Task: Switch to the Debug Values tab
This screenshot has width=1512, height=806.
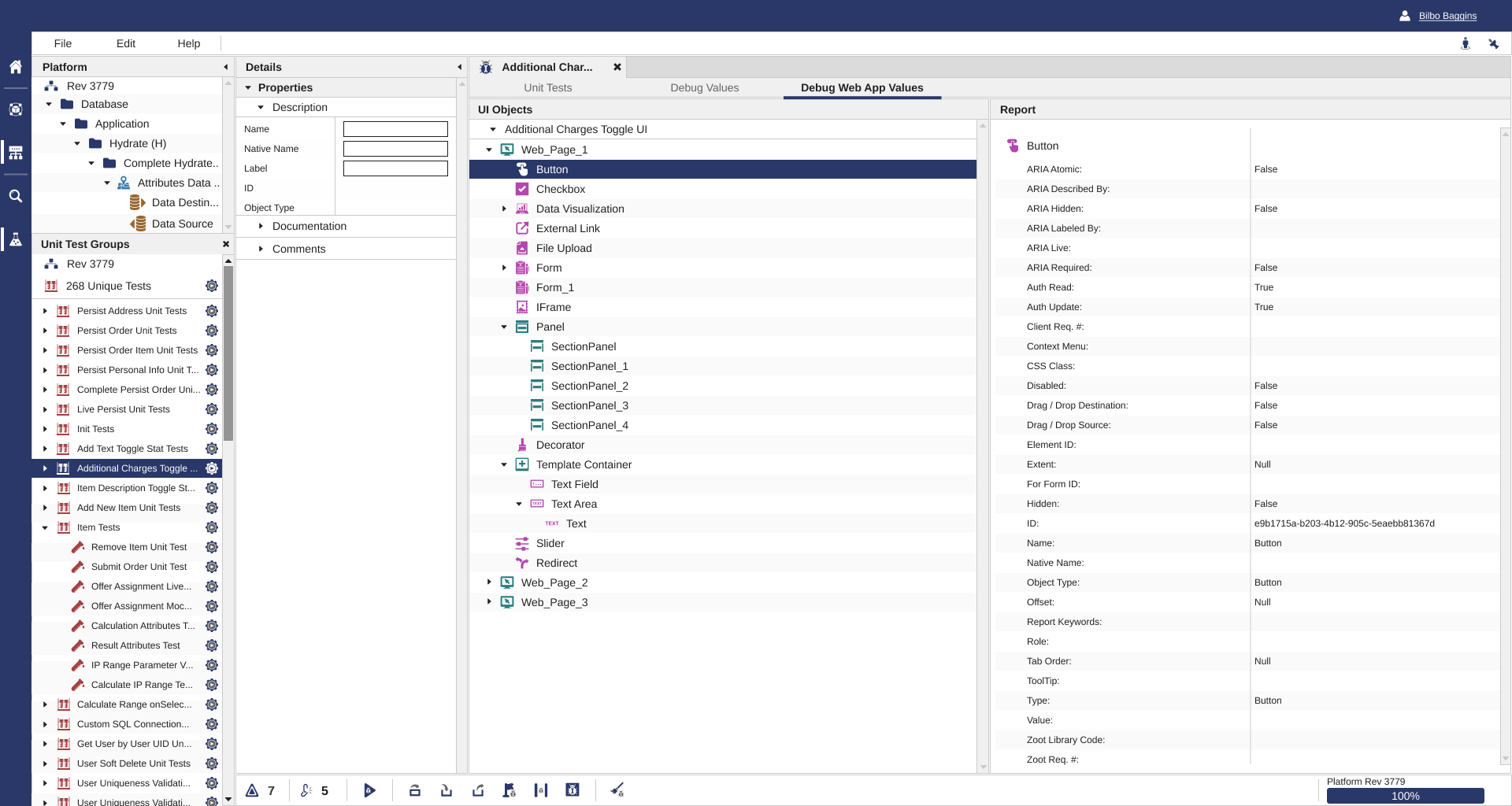Action: click(x=705, y=87)
